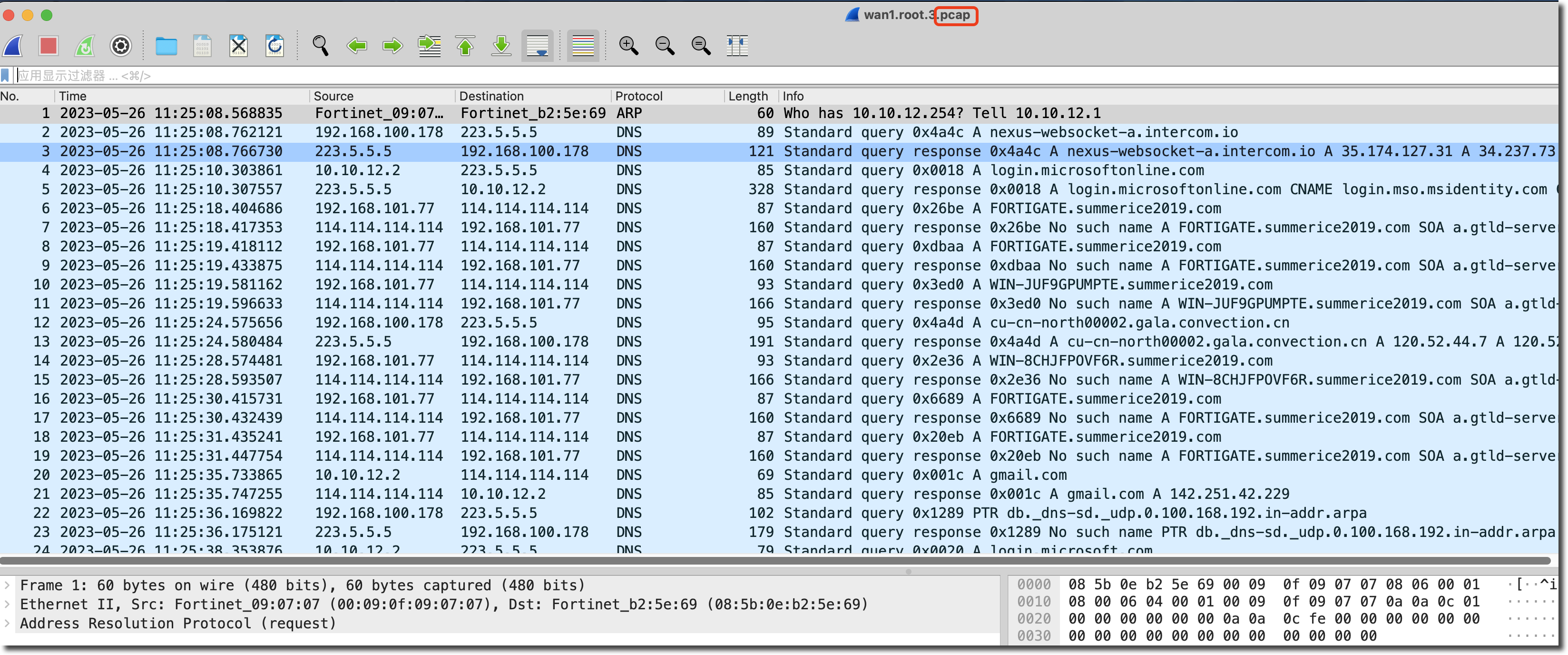1568x655 pixels.
Task: Go to specified packet icon
Action: tap(429, 46)
